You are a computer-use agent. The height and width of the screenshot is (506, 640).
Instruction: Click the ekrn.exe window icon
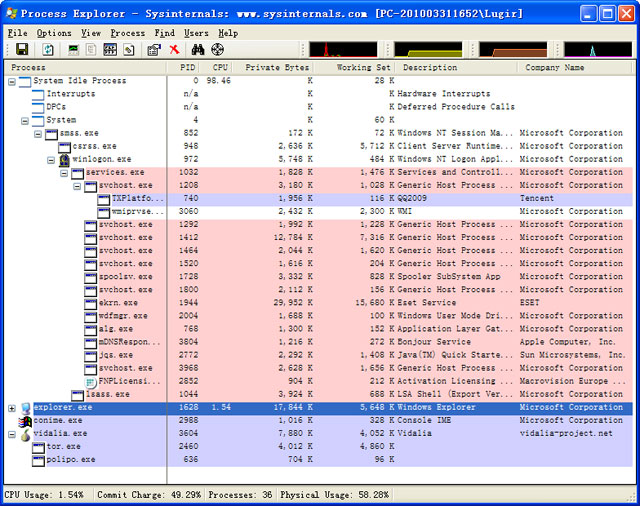click(x=91, y=304)
